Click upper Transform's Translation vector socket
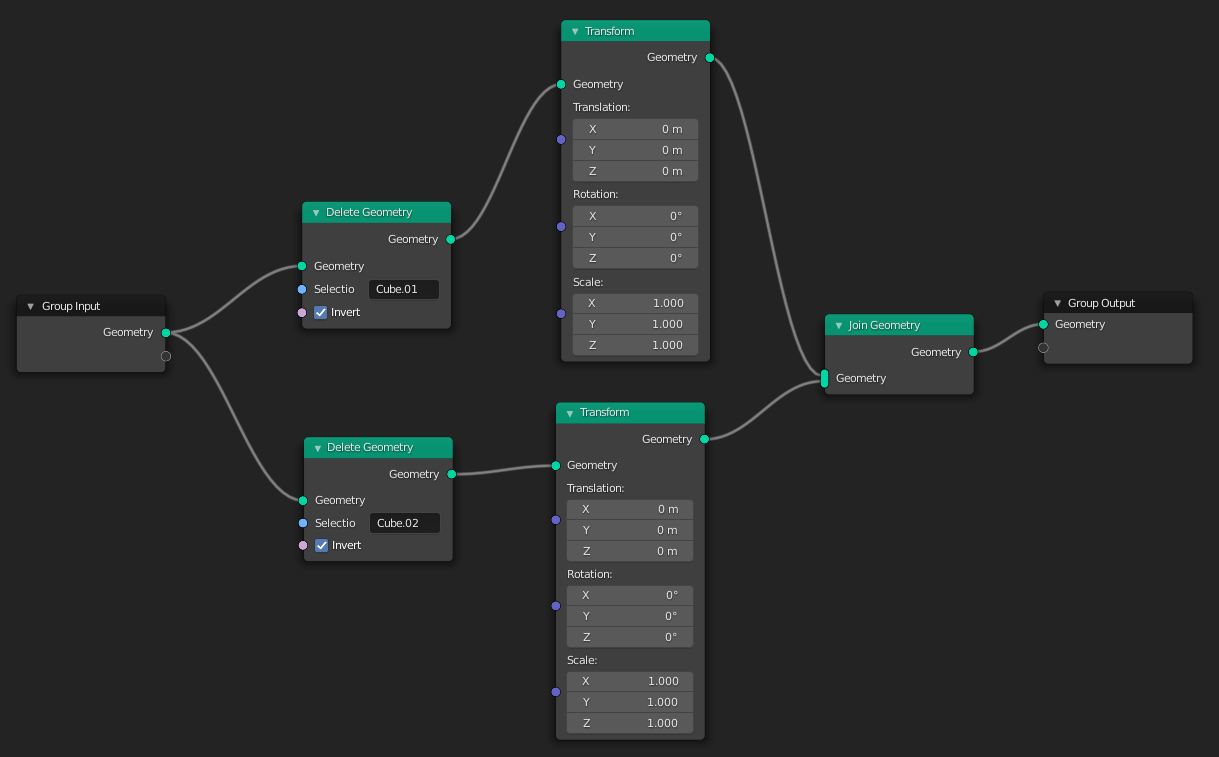This screenshot has width=1219, height=757. [x=561, y=139]
